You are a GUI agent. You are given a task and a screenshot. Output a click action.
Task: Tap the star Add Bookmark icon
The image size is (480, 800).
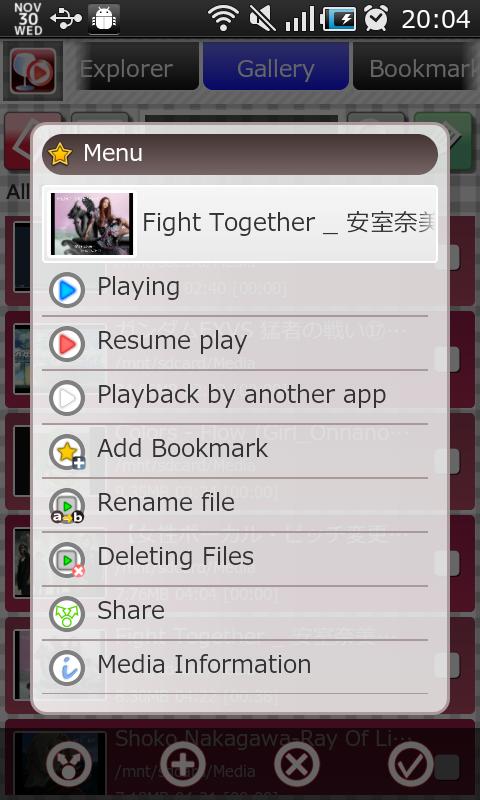tap(67, 452)
